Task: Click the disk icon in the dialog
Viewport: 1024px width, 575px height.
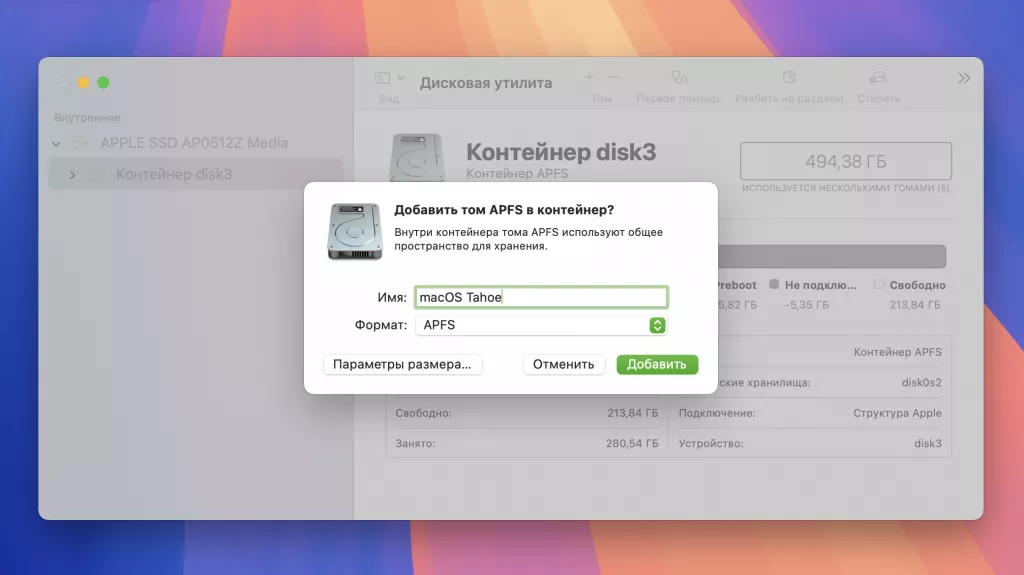Action: click(355, 231)
